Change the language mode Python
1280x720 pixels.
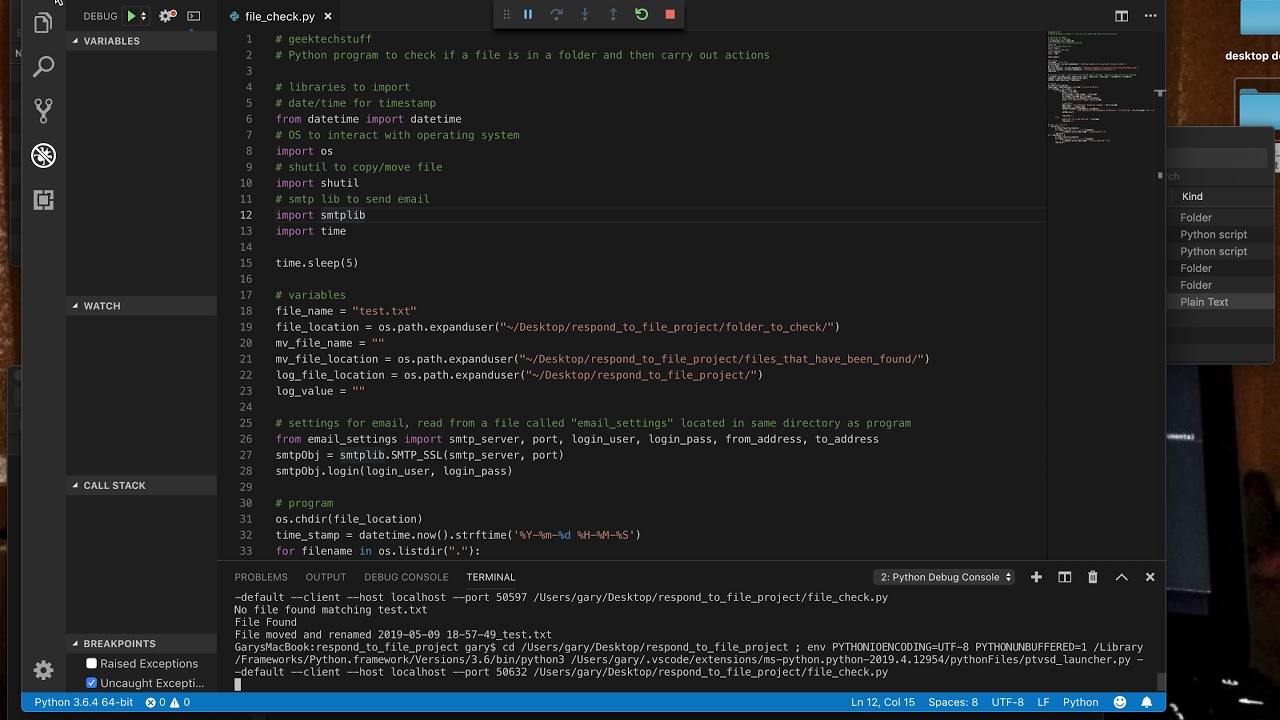click(x=1081, y=702)
